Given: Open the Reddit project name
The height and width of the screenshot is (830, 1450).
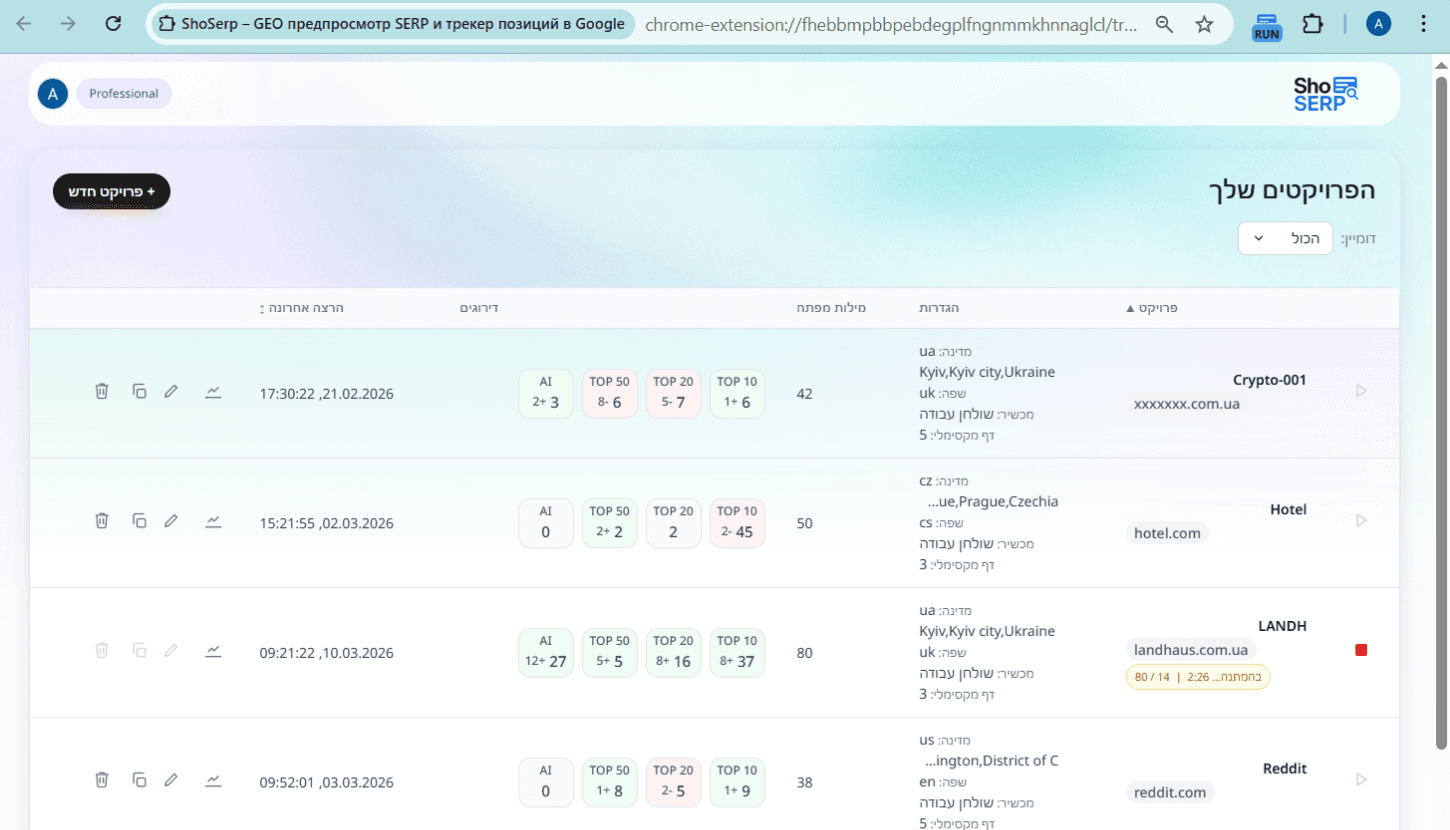Looking at the screenshot, I should click(x=1285, y=769).
